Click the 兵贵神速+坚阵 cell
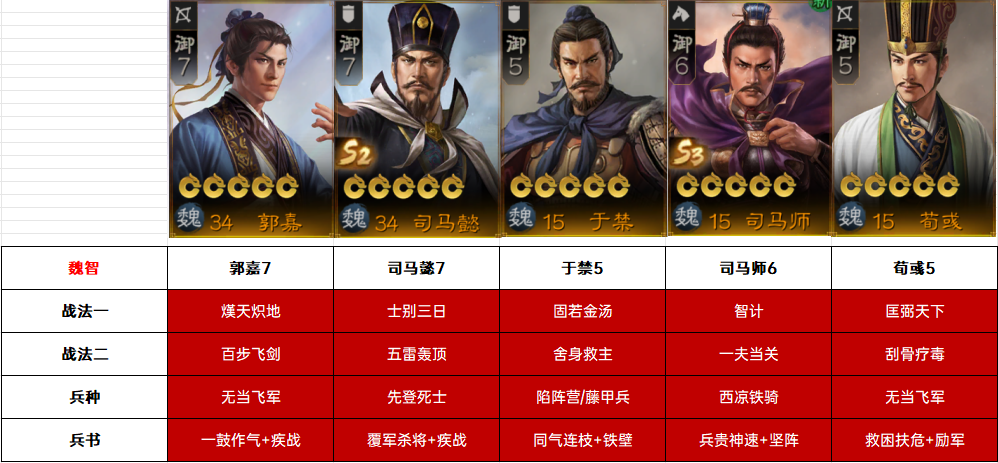The width and height of the screenshot is (998, 463). point(748,440)
